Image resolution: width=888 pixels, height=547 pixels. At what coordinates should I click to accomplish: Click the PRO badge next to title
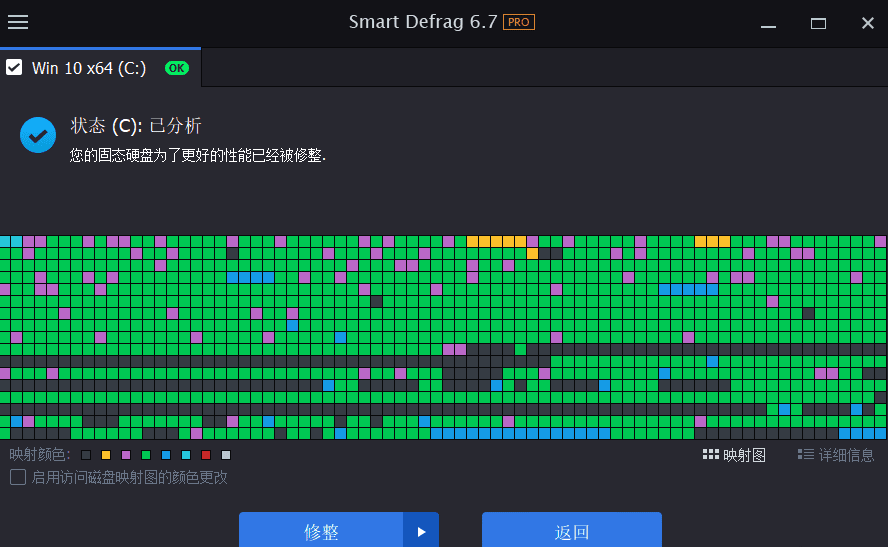click(518, 22)
